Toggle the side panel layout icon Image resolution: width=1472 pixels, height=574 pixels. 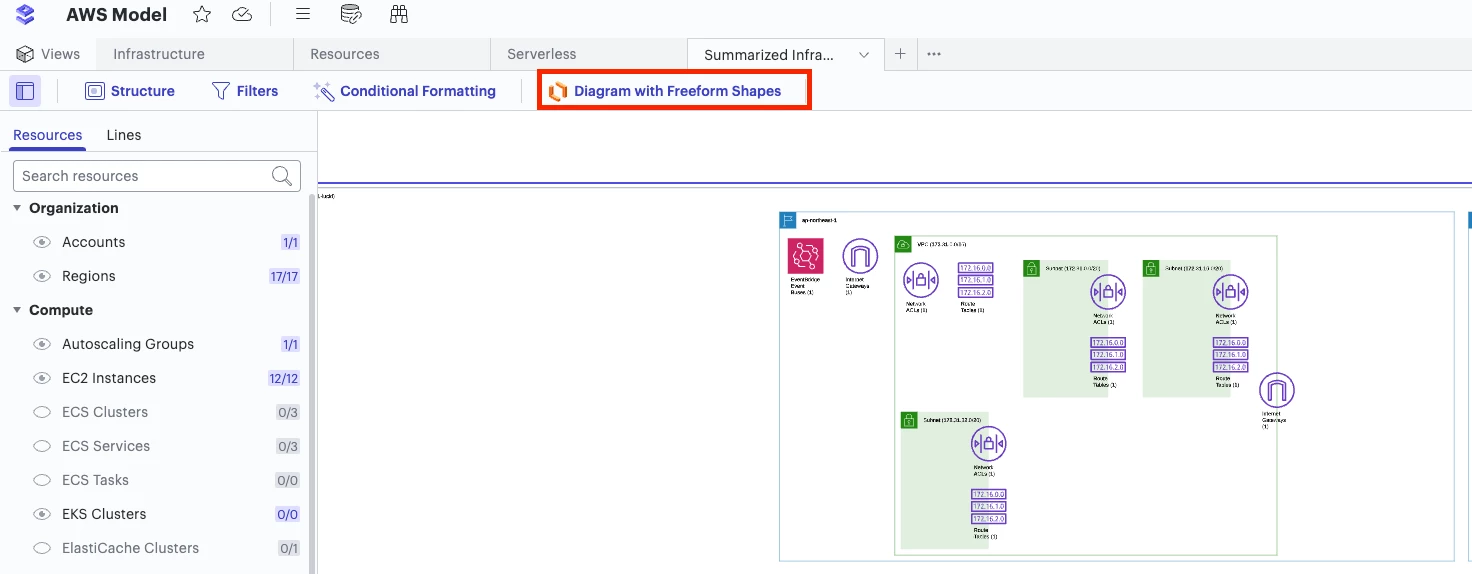(25, 91)
